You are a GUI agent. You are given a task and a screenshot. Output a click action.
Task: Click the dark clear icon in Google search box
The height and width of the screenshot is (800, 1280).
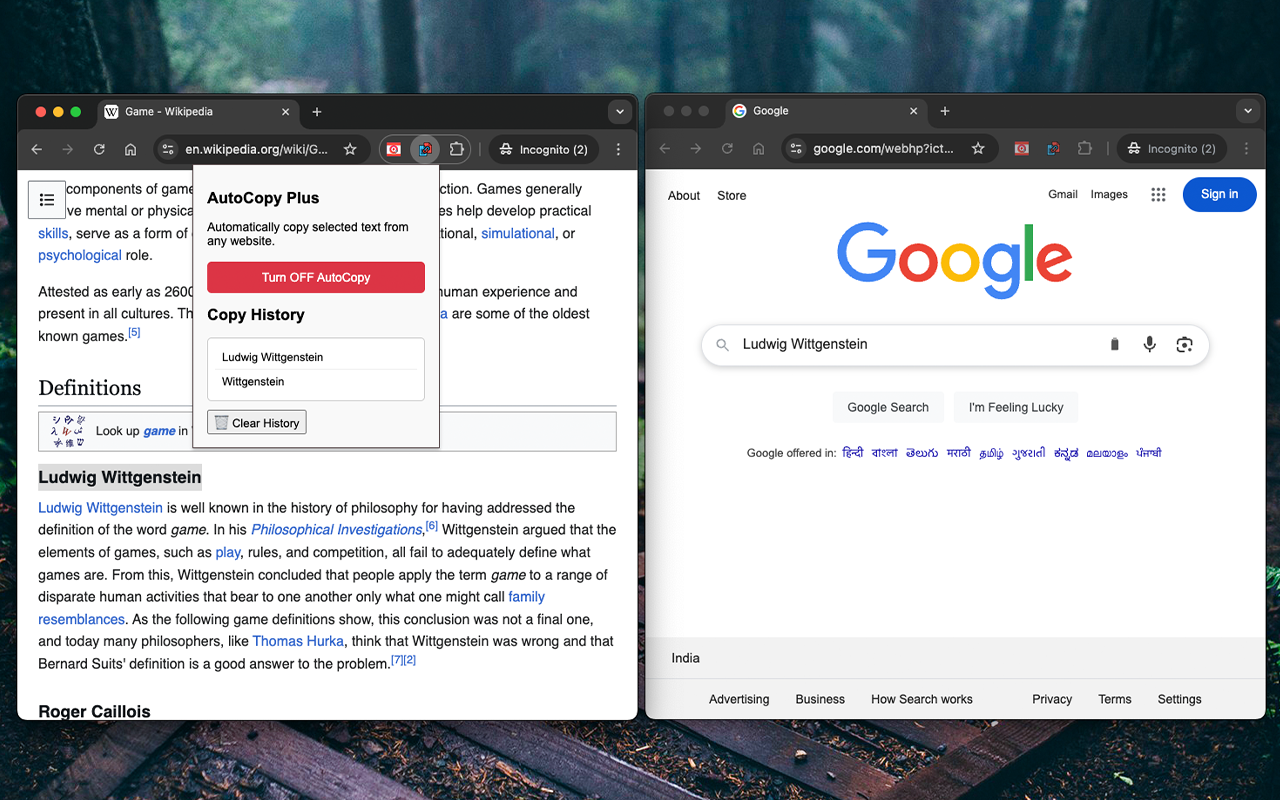pos(1115,344)
